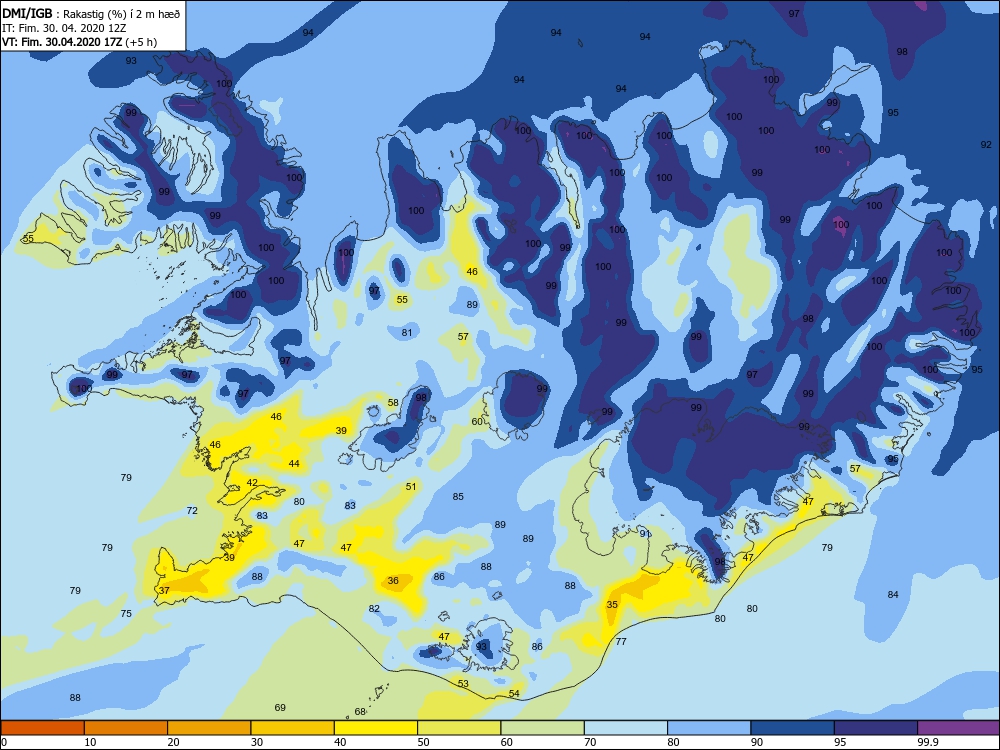
Task: Click the map value 82
Action: (x=374, y=608)
